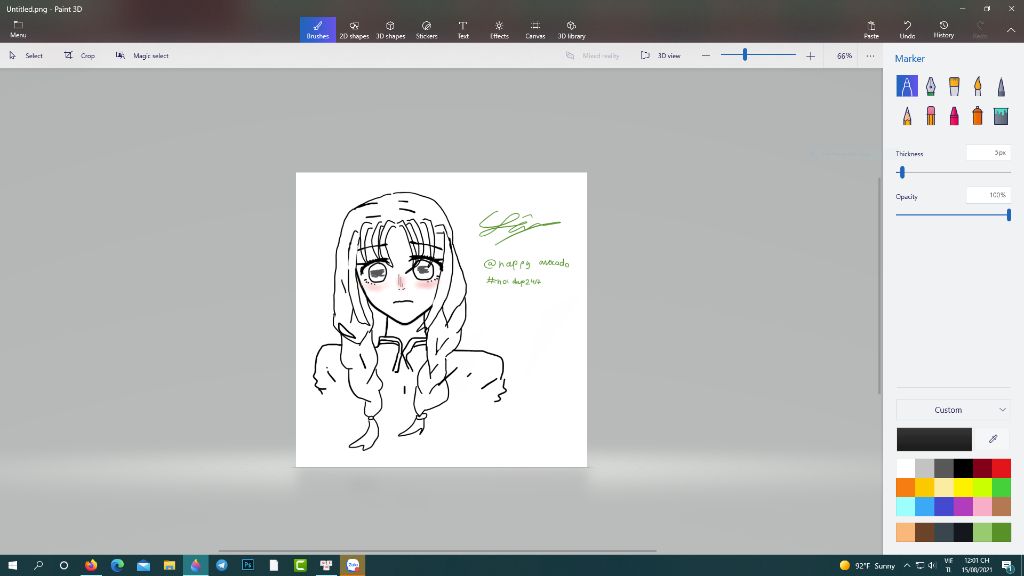Click the current color preview box
The image size is (1024, 576).
coord(934,439)
